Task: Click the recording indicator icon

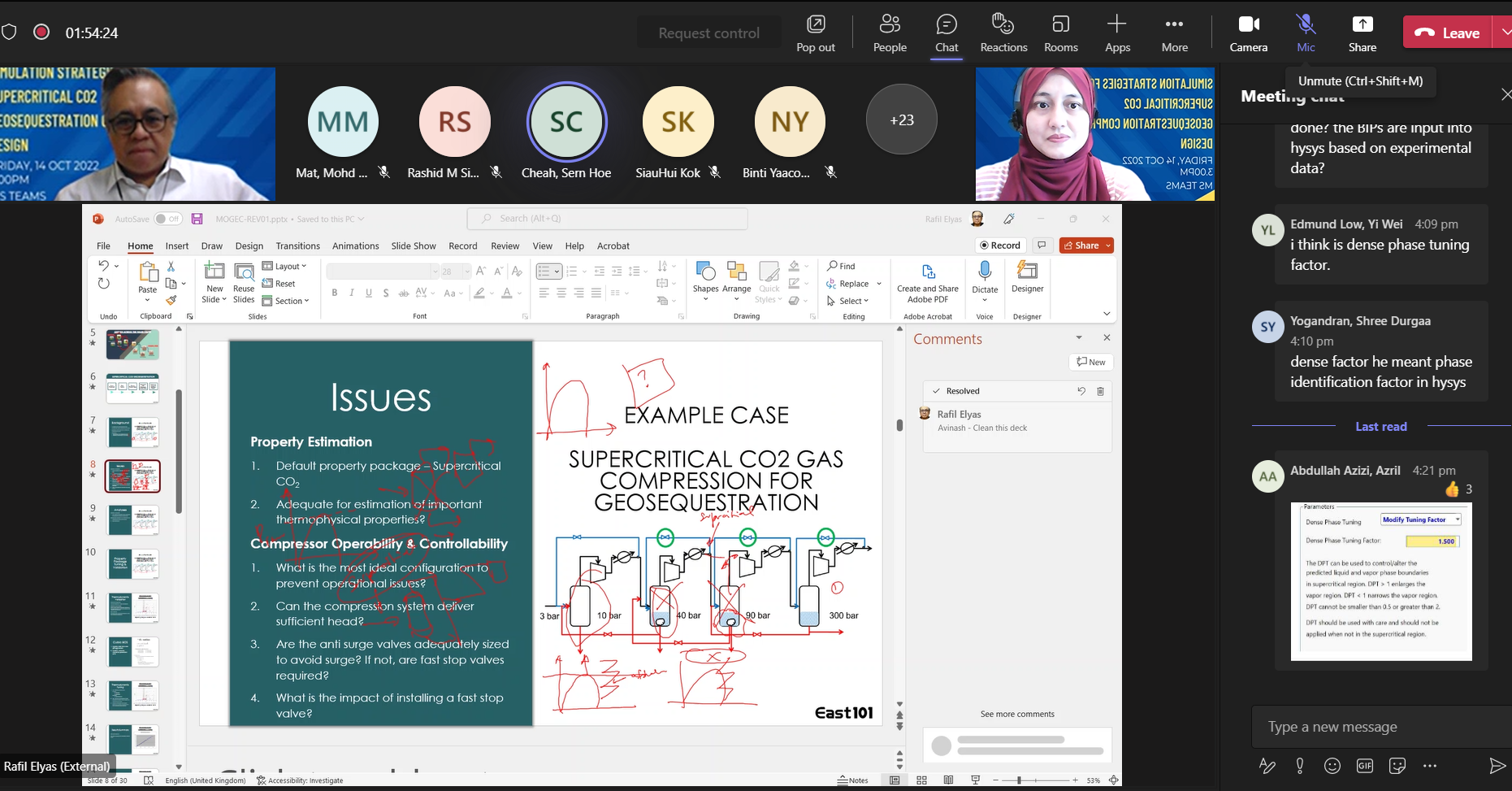Action: tap(41, 33)
